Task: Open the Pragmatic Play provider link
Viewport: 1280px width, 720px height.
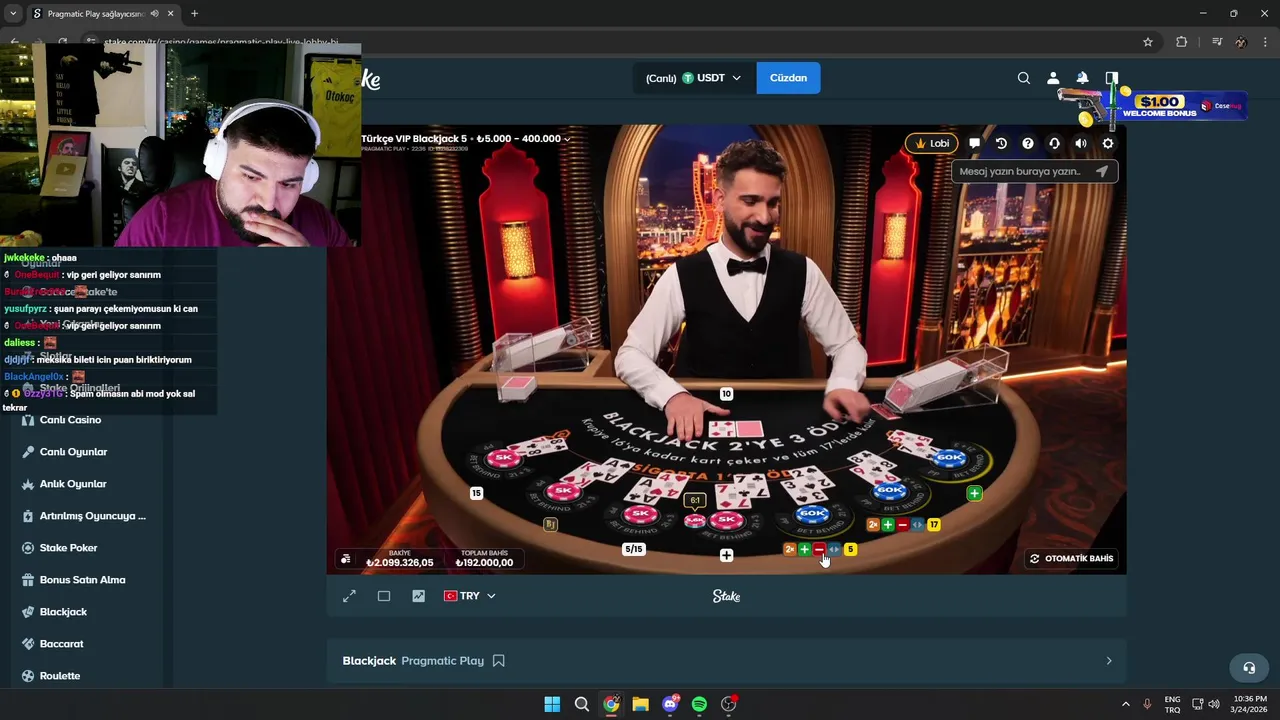Action: pyautogui.click(x=442, y=661)
